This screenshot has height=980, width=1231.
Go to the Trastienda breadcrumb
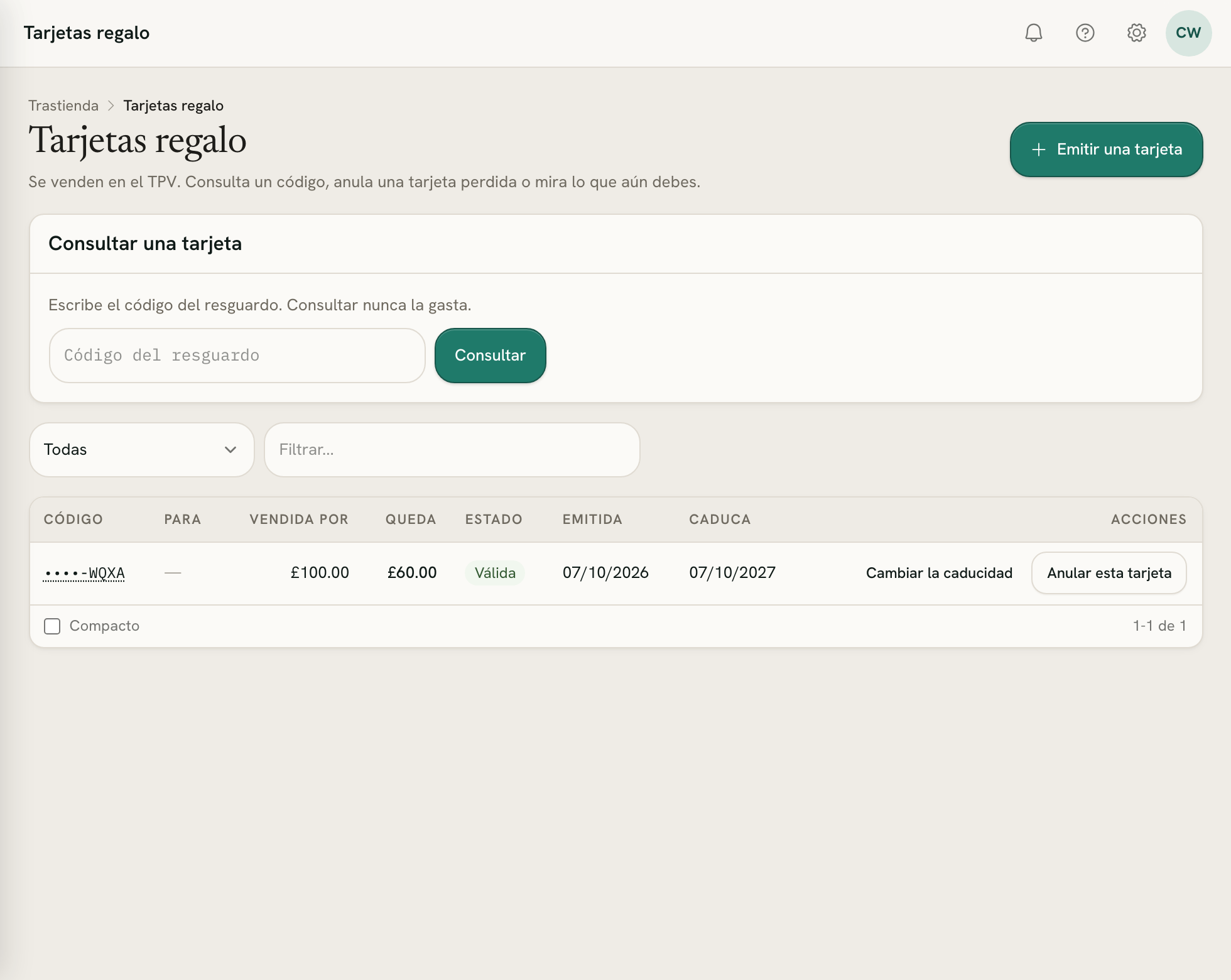point(63,106)
